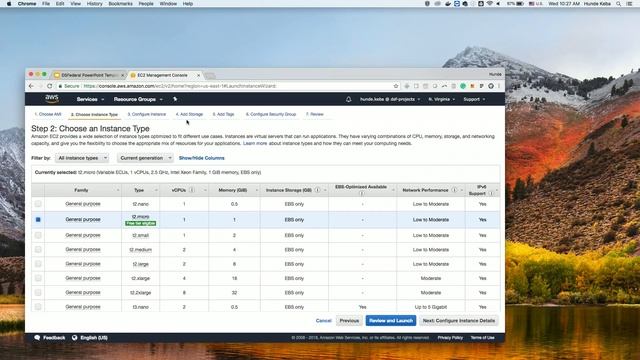
Task: Click the Network Performance info icon
Action: coord(454,190)
